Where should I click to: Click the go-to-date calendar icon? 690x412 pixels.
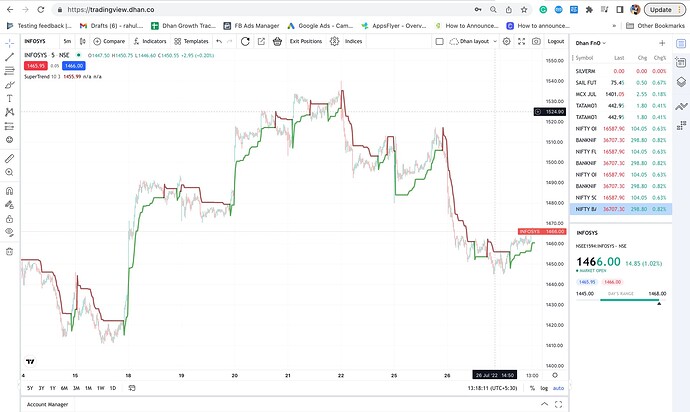(132, 388)
